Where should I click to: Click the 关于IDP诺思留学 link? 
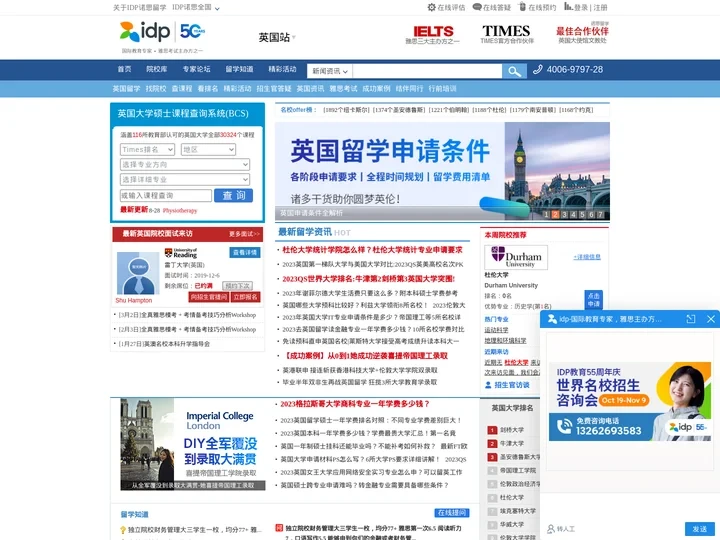click(x=140, y=7)
